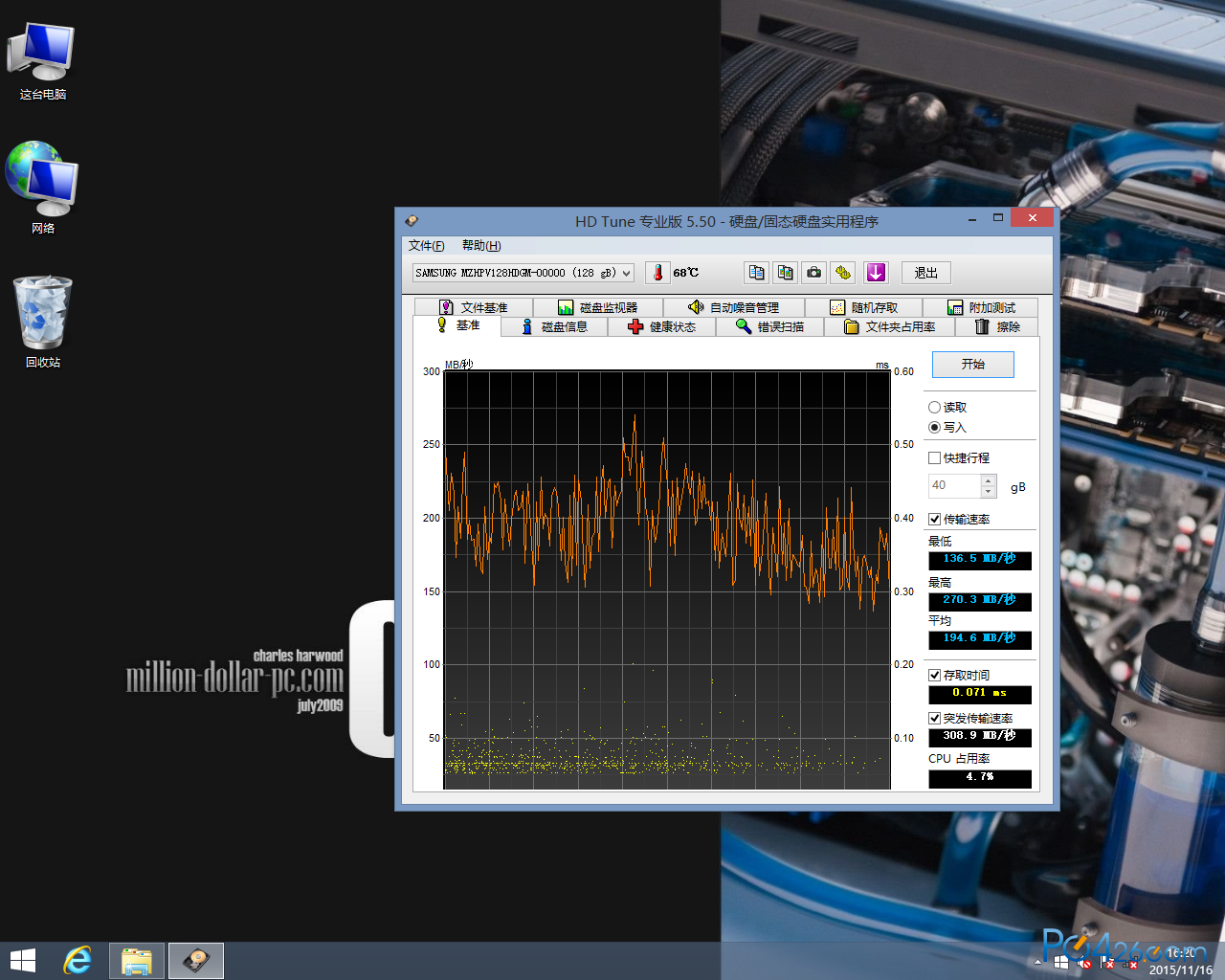Open File Explorer from taskbar

[137, 961]
